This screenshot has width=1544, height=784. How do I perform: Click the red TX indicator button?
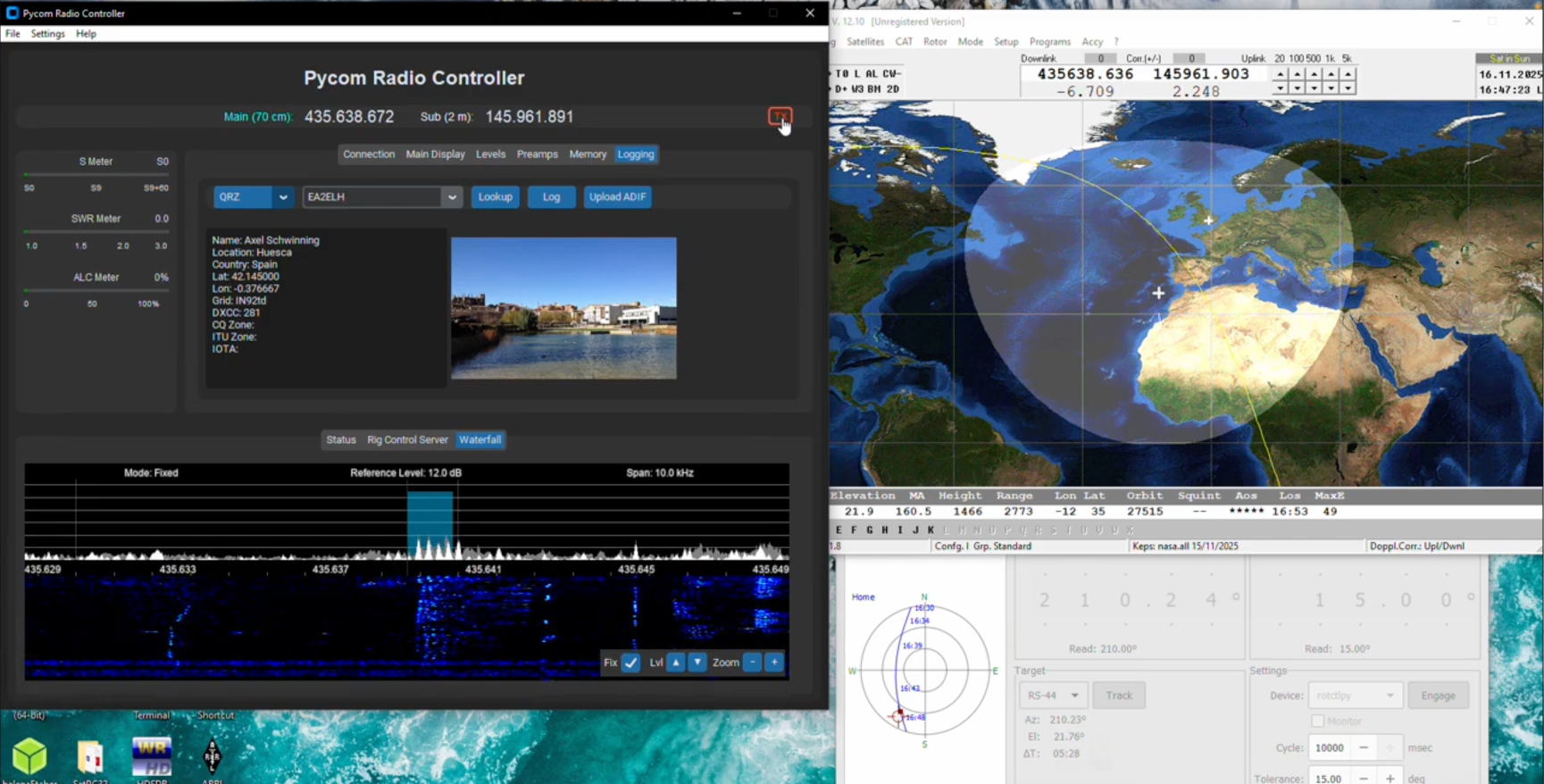[780, 117]
